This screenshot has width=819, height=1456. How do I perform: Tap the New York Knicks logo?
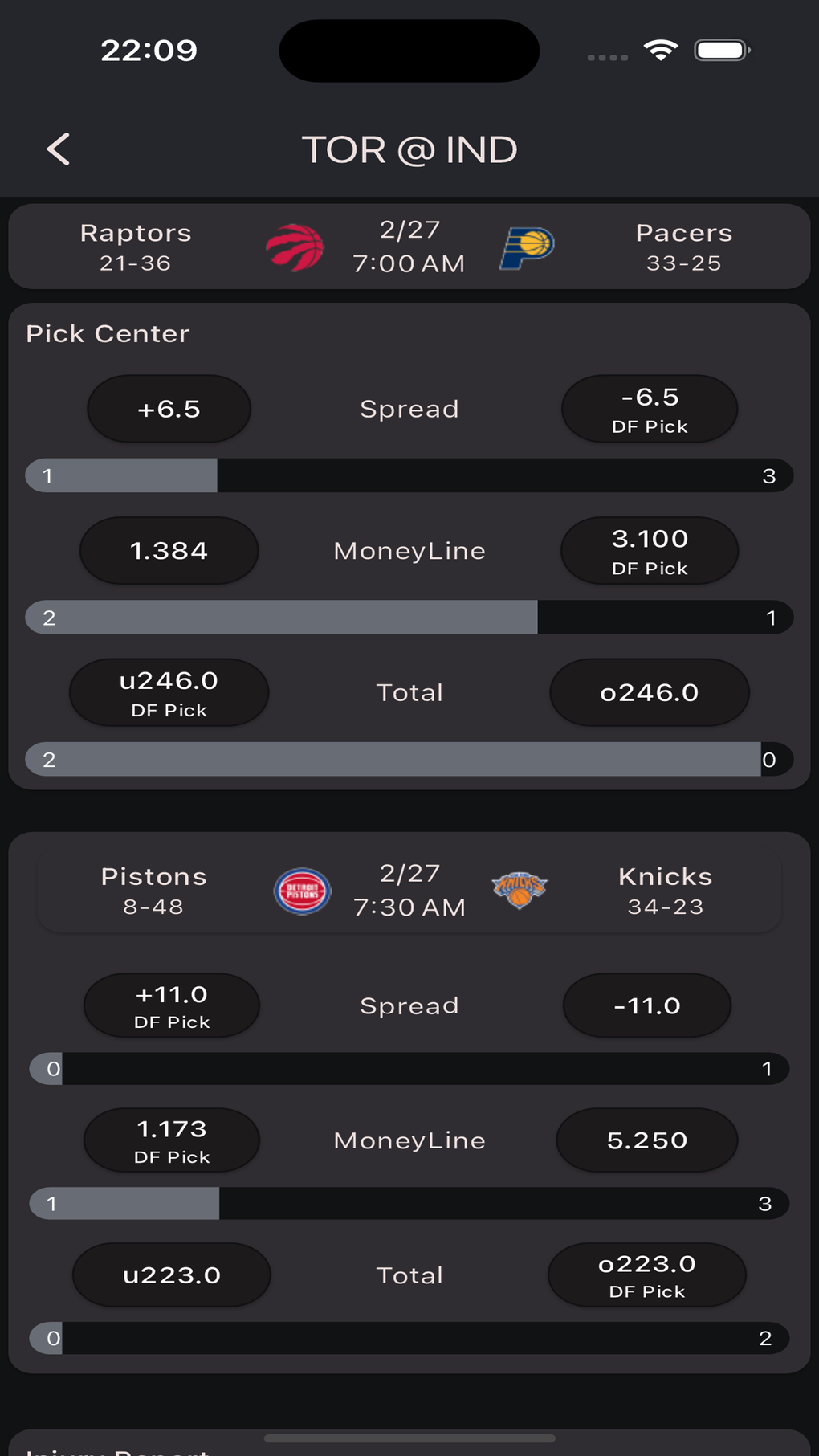point(520,890)
